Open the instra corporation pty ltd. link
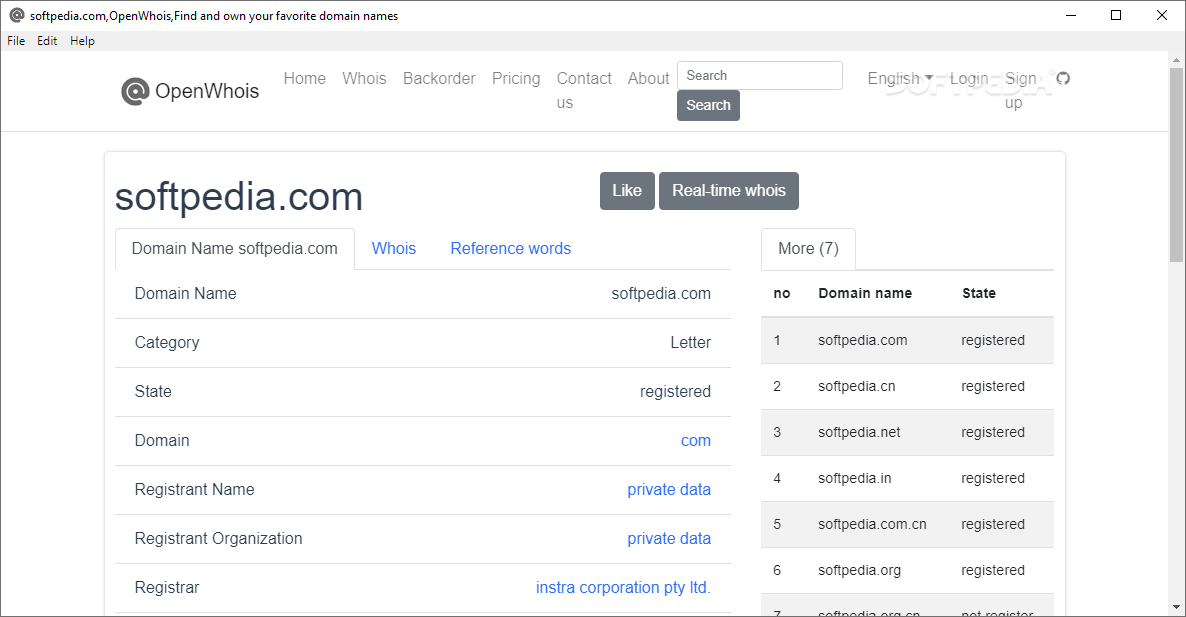 623,588
